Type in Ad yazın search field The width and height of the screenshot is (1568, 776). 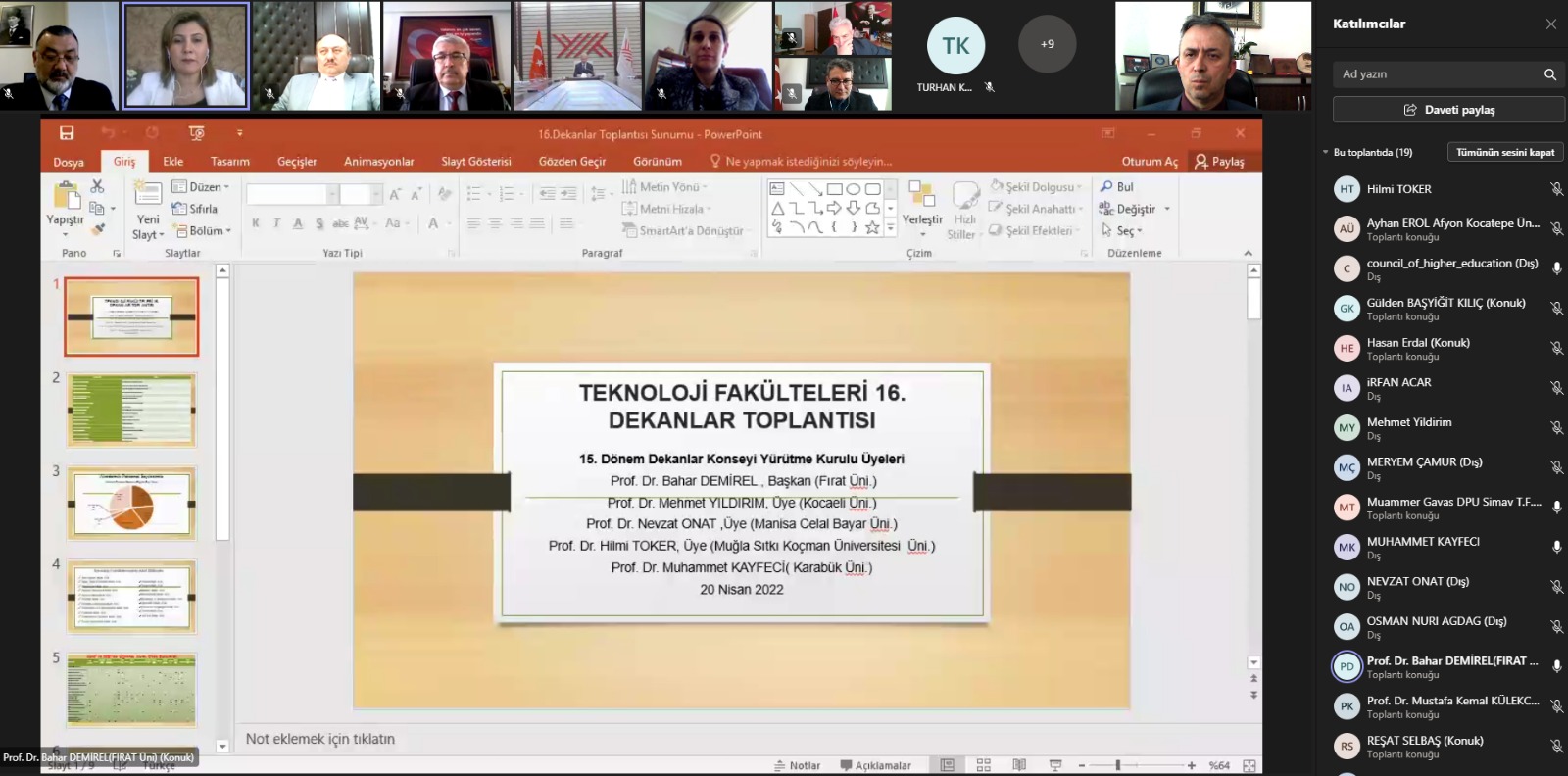coord(1437,74)
